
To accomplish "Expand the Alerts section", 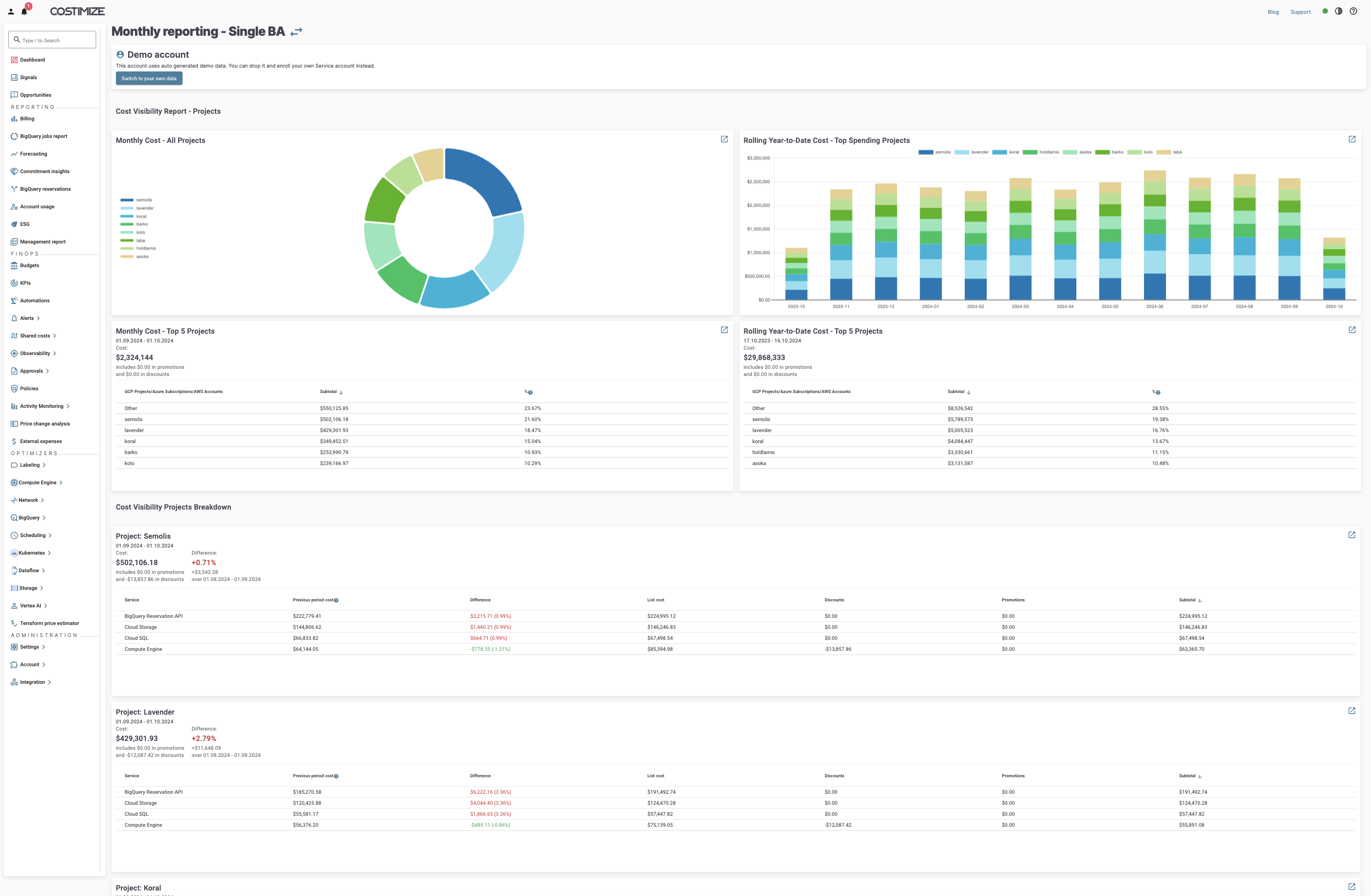I will point(26,318).
